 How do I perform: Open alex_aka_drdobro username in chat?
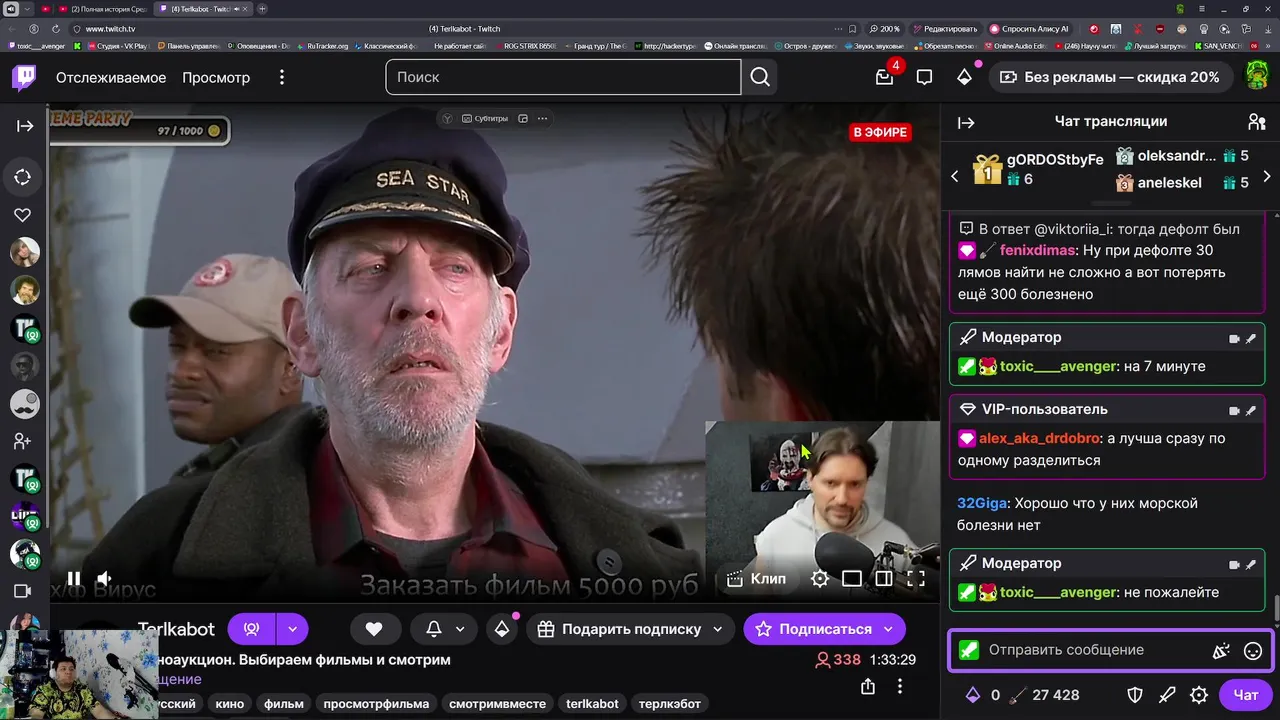pos(1037,438)
